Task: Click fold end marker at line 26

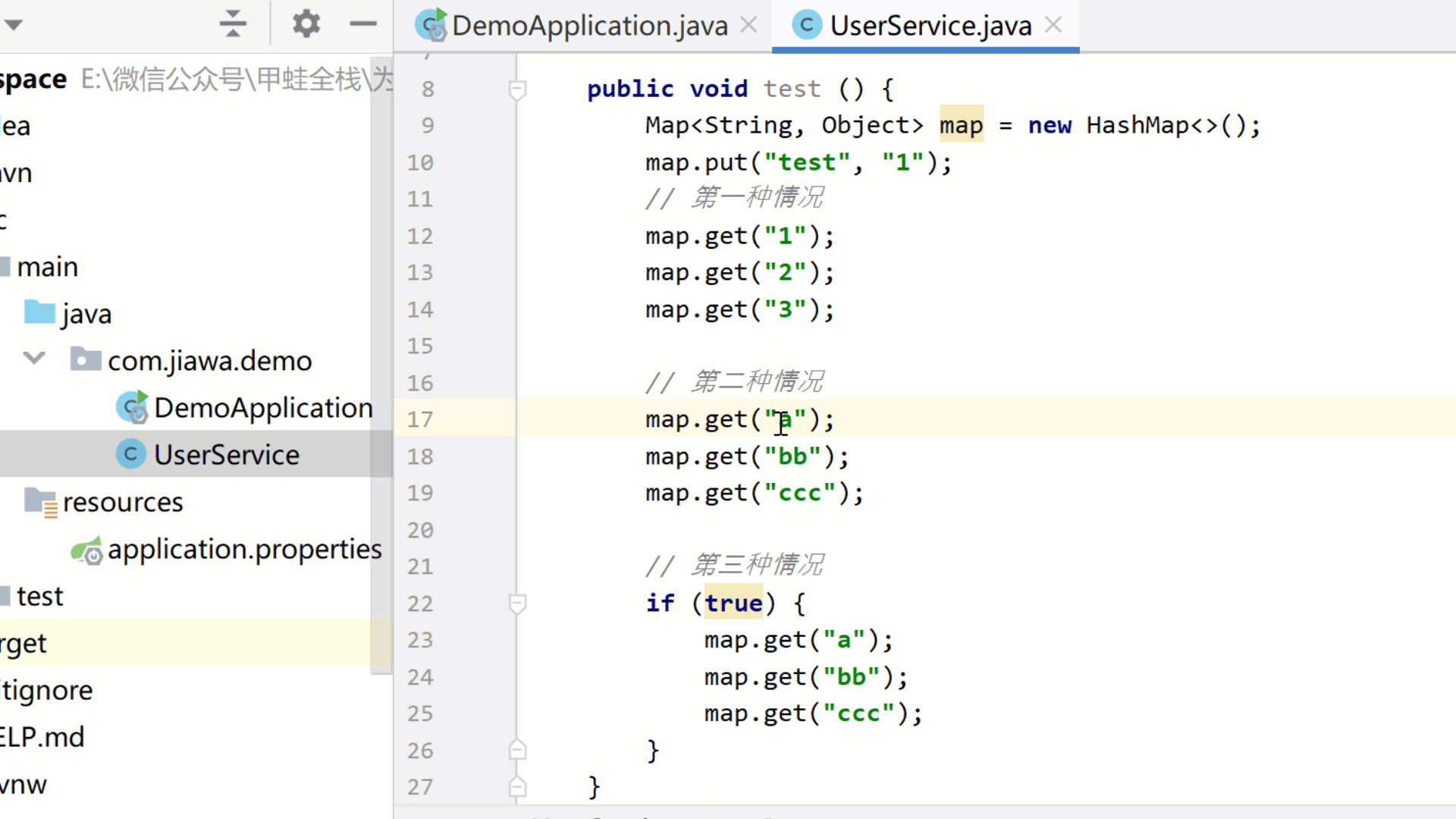Action: coord(517,750)
